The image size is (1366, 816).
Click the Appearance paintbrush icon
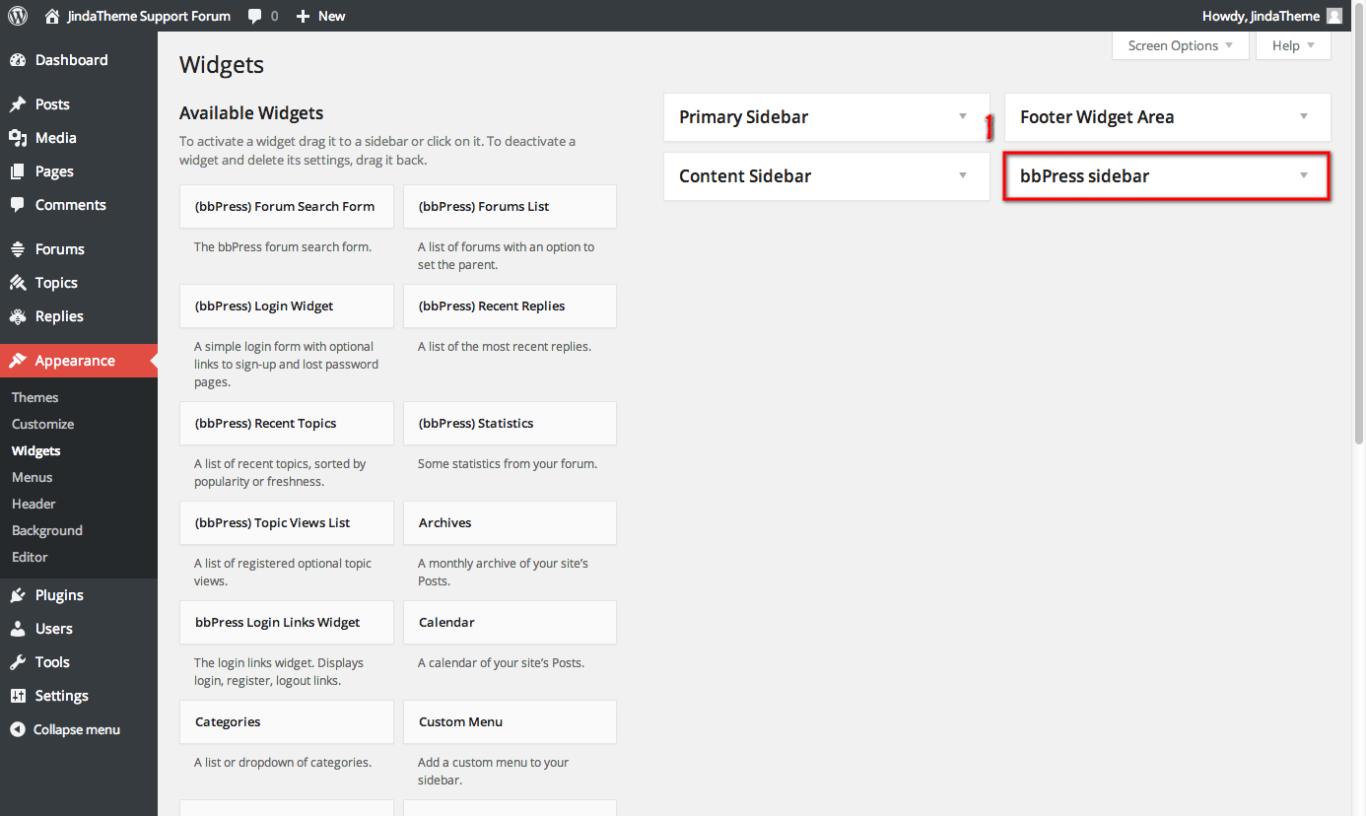pos(18,360)
